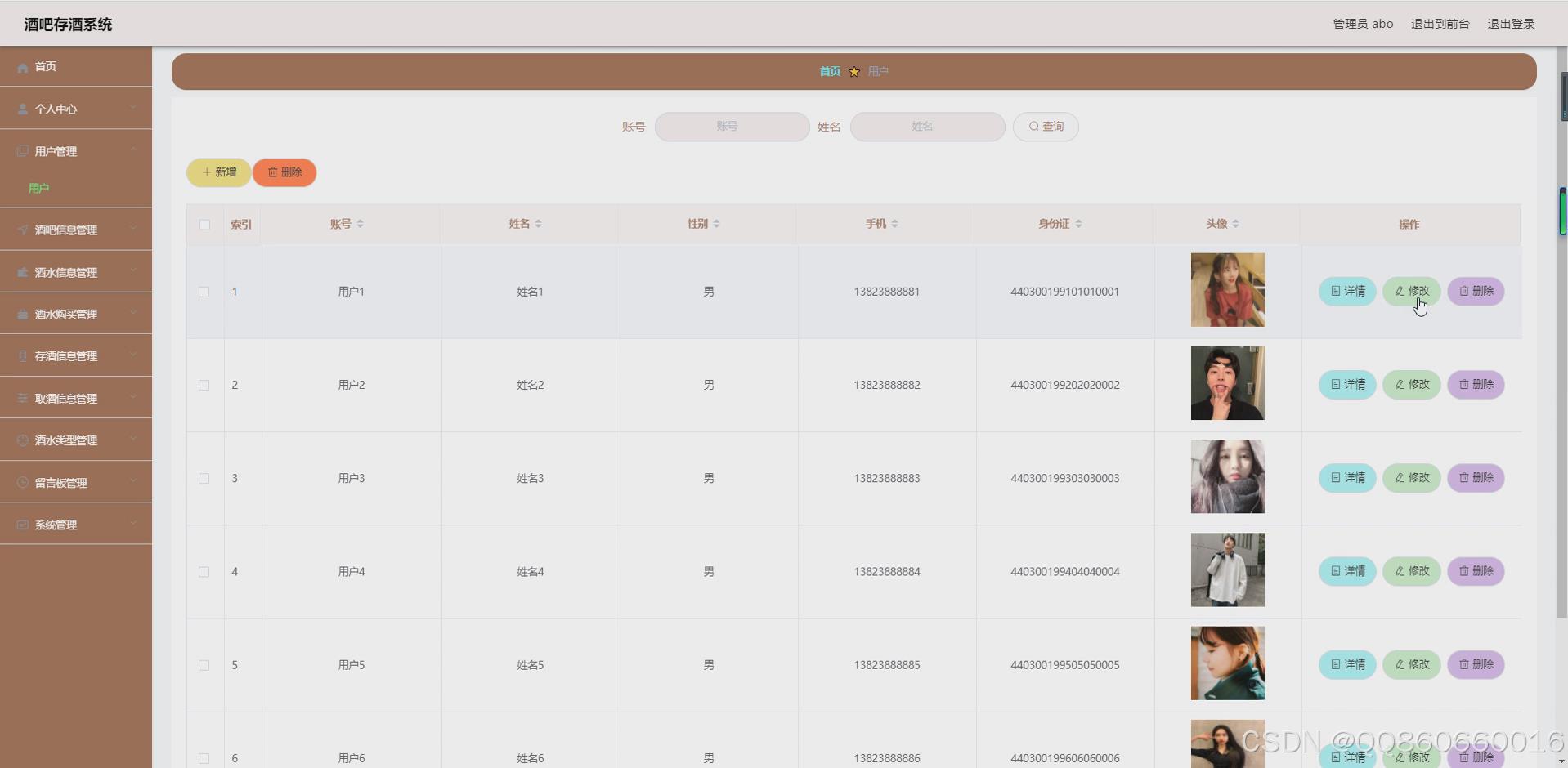Click 修改 for 用户1
The width and height of the screenshot is (1568, 768).
point(1412,291)
